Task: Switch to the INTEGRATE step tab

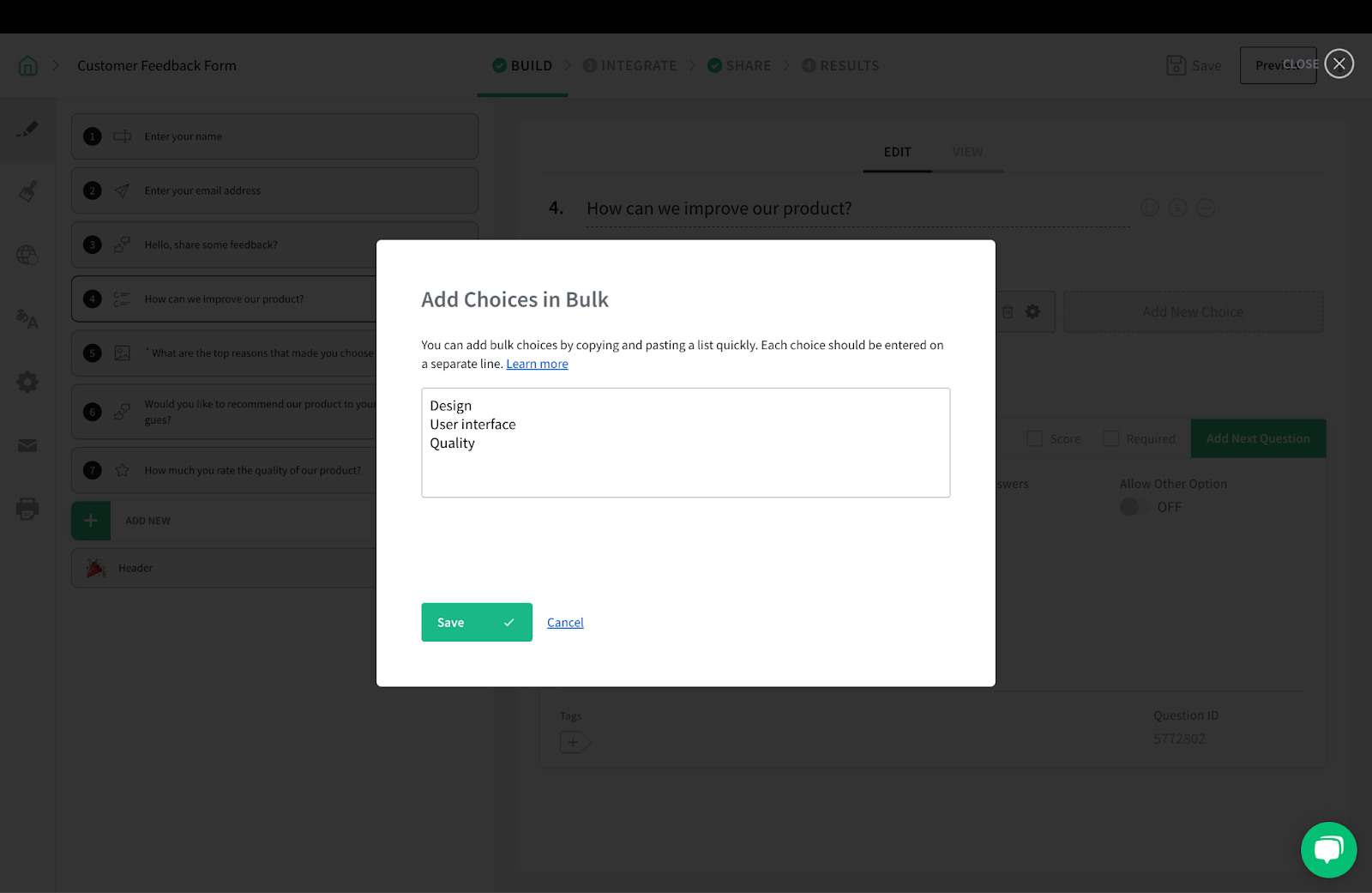Action: 629,66
